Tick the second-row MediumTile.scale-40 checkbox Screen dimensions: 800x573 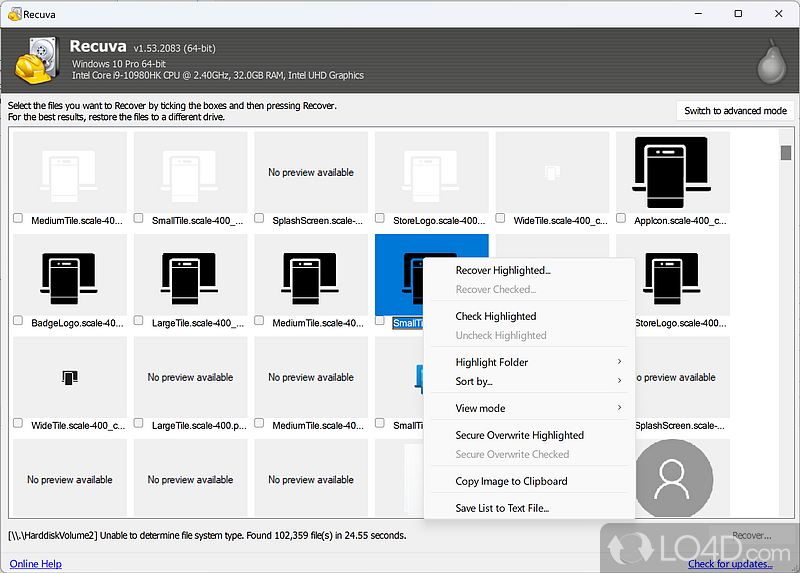(259, 320)
